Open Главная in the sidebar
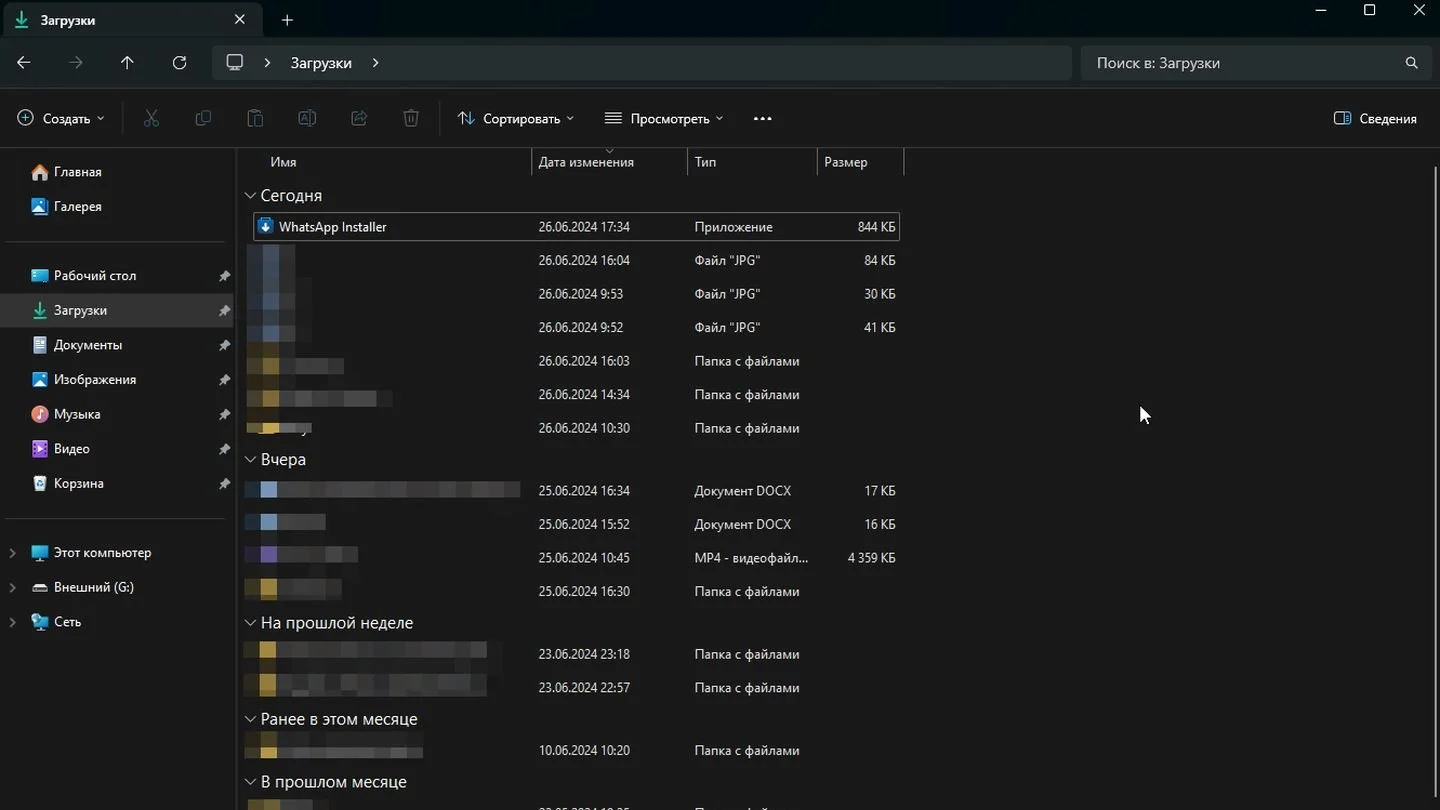The image size is (1440, 810). [77, 172]
